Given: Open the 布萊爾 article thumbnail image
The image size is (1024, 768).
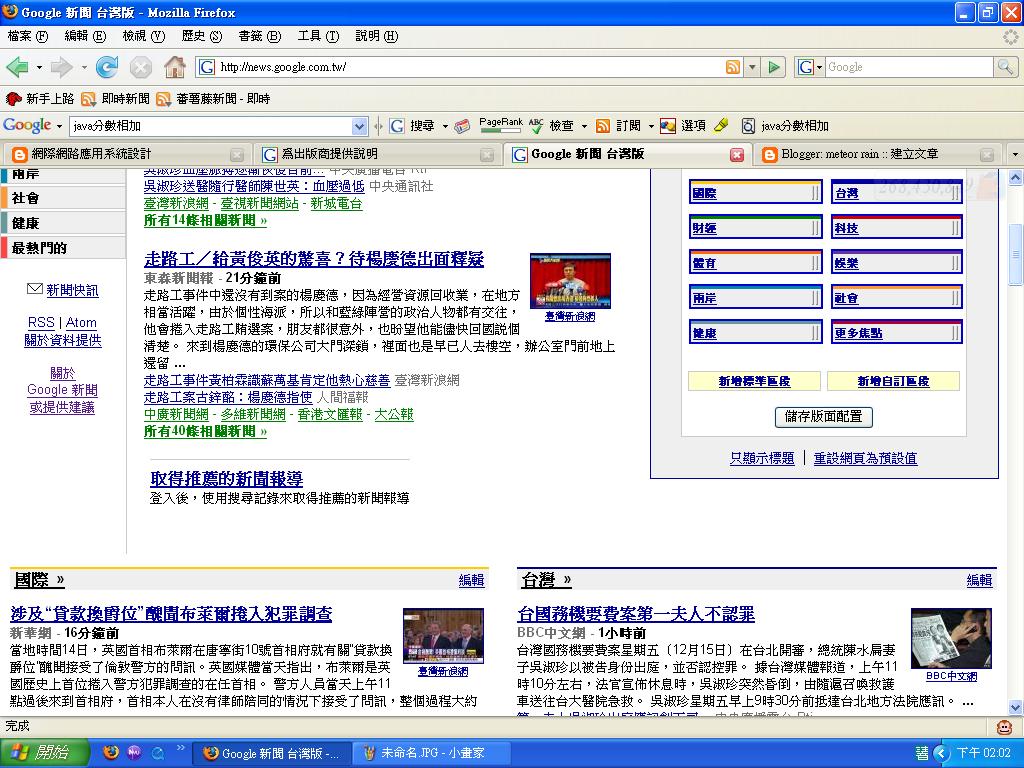Looking at the screenshot, I should [443, 636].
